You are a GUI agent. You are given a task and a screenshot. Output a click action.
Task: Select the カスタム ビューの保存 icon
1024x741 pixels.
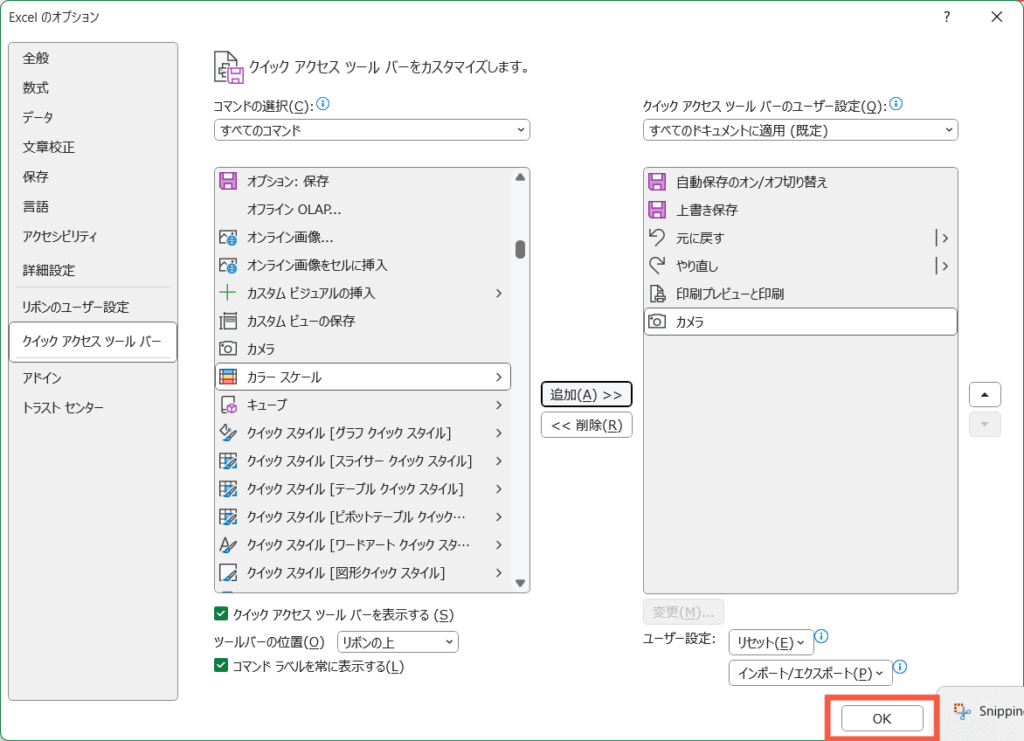pyautogui.click(x=228, y=321)
